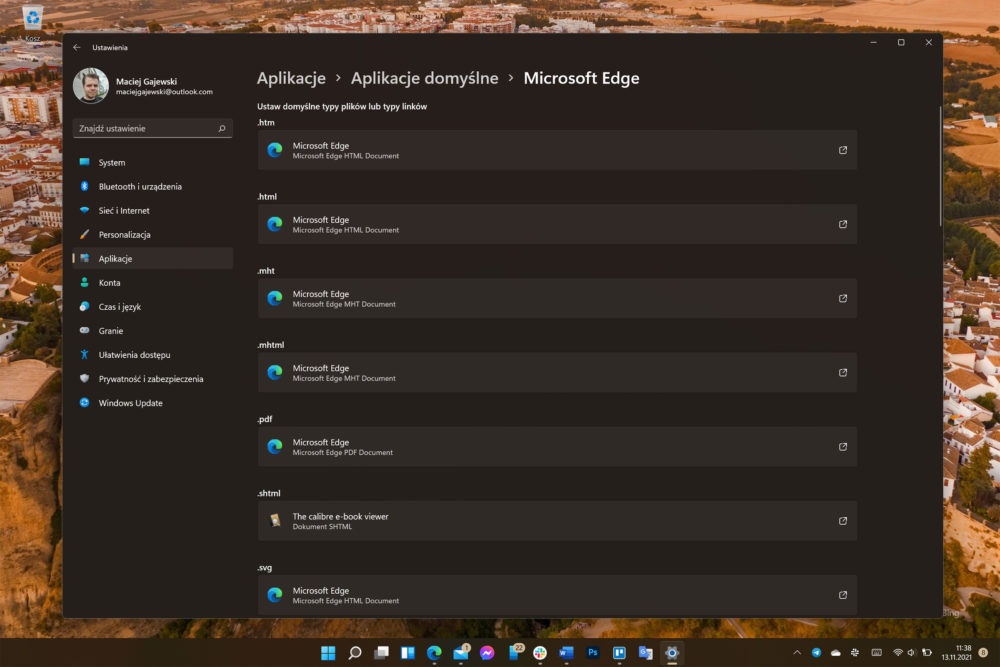
Task: Go to Aplikacje domyślne in the breadcrumb
Action: point(424,78)
